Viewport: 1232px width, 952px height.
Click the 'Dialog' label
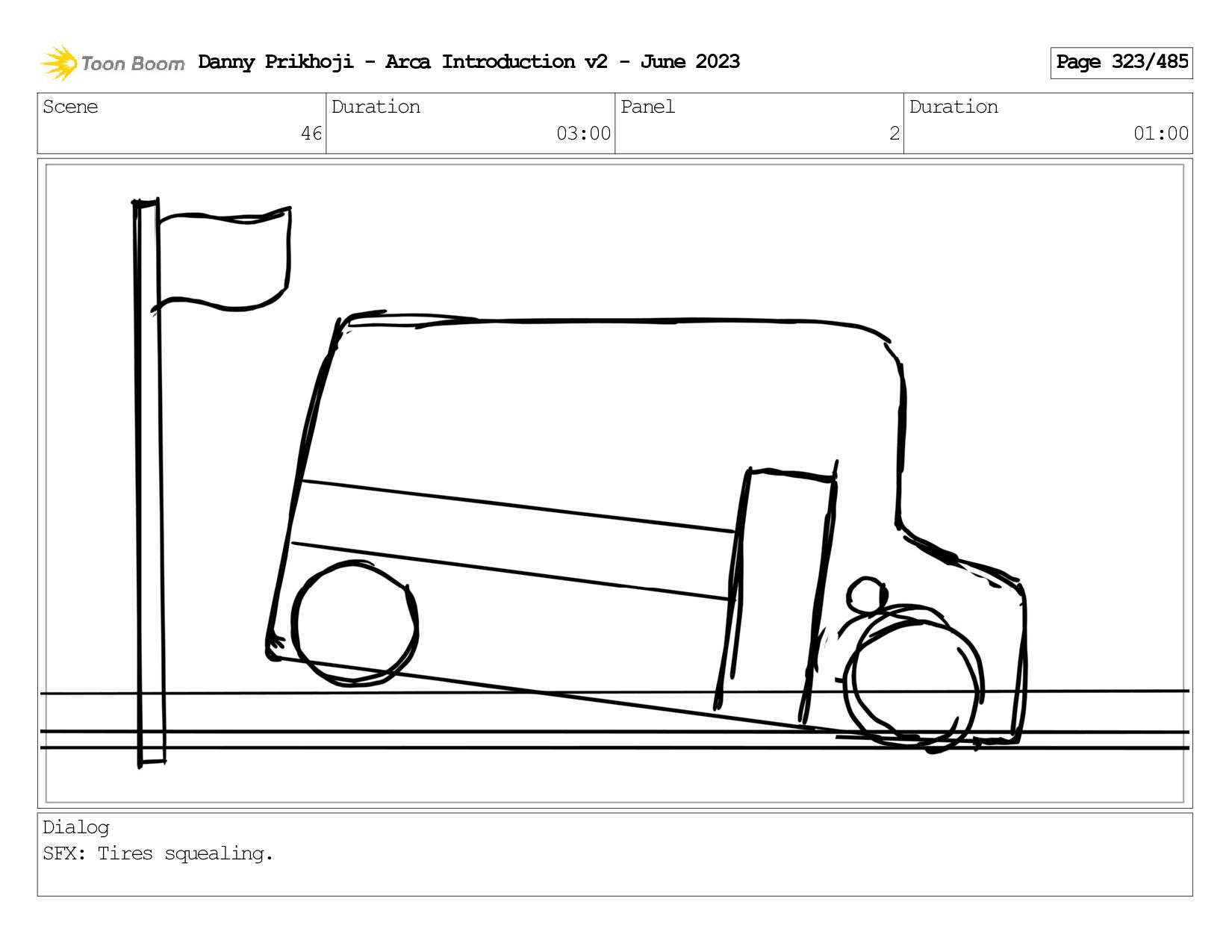(x=76, y=827)
